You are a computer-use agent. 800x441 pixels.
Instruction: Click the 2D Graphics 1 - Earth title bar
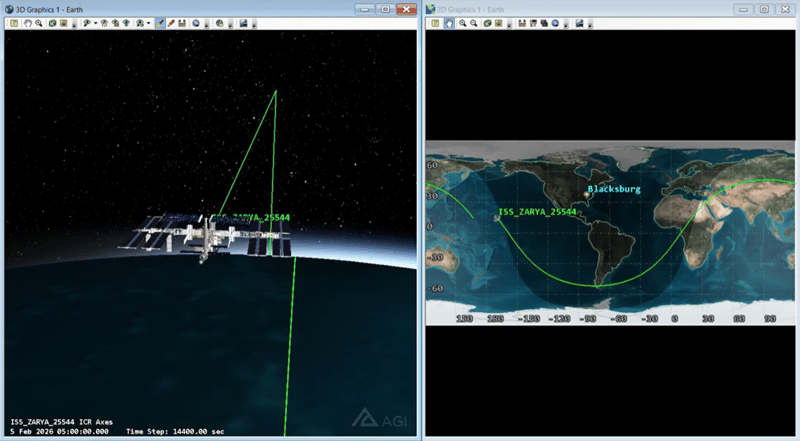[x=560, y=7]
